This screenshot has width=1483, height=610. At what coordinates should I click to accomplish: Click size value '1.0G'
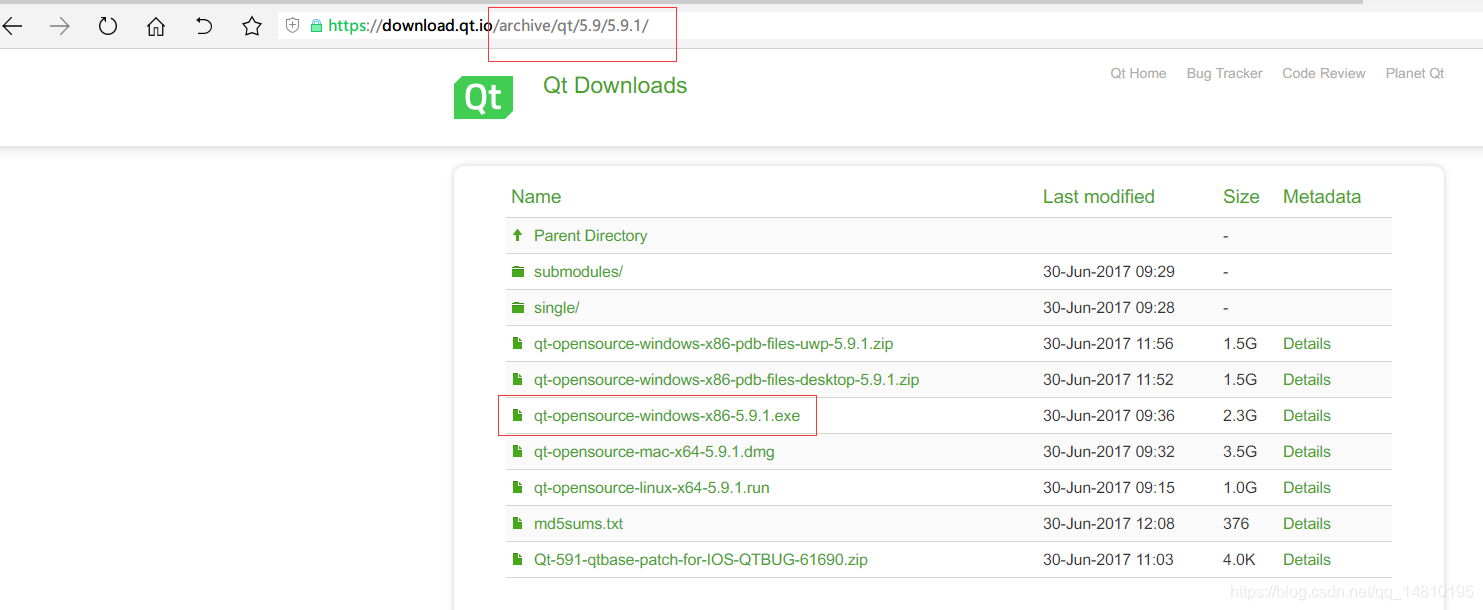(x=1240, y=488)
